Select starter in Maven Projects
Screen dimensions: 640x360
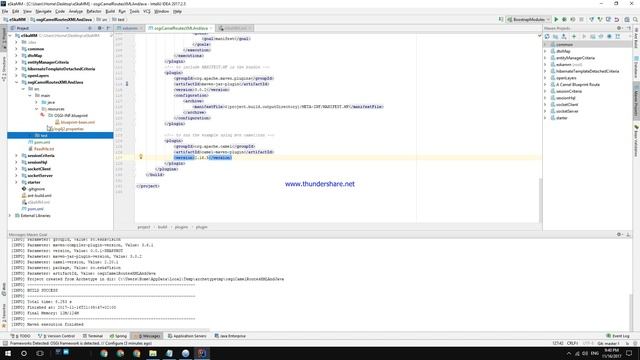[562, 118]
